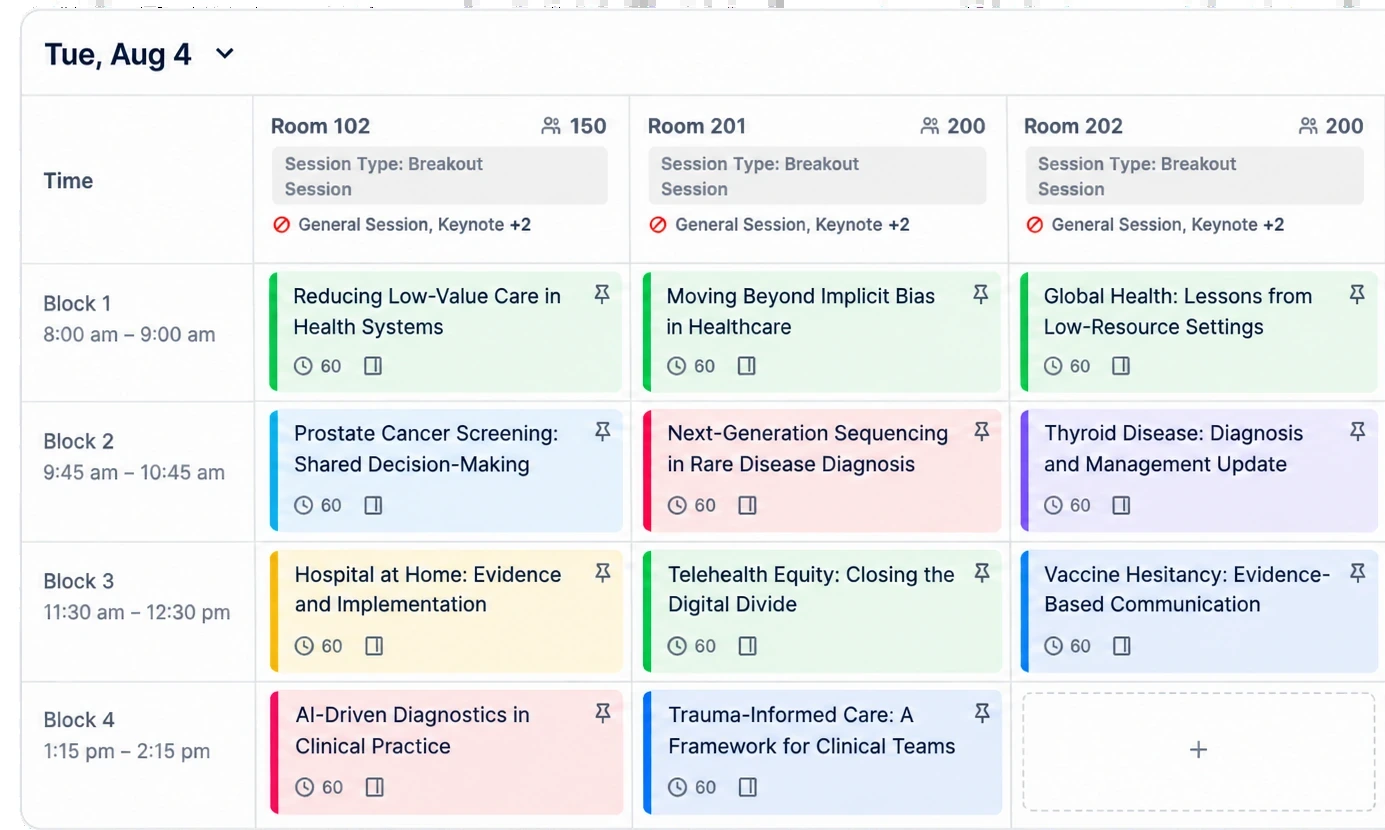The width and height of the screenshot is (1385, 830).
Task: Click the Room 102 column header name
Action: pyautogui.click(x=320, y=126)
